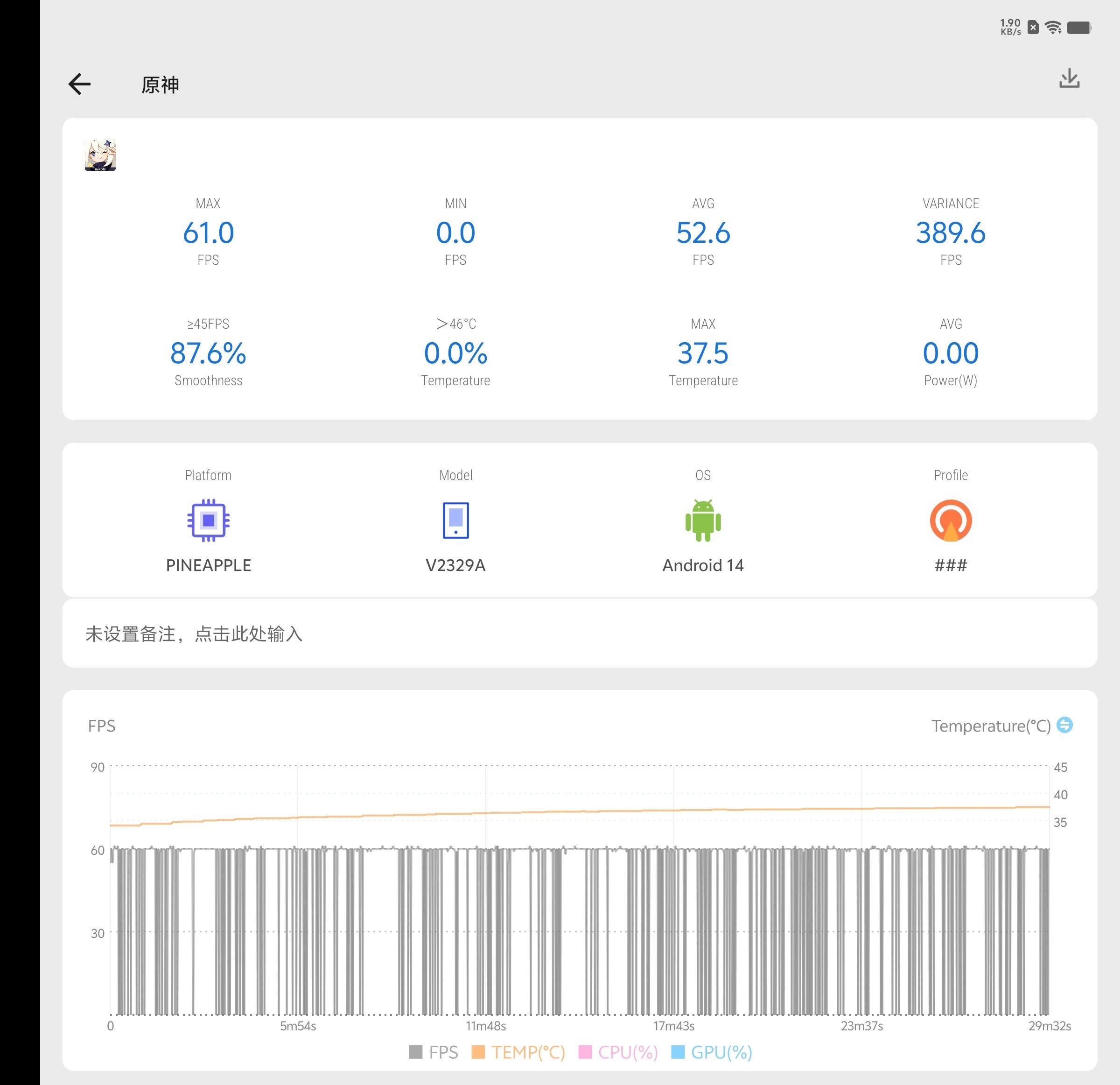Select the MAX FPS value 61.0
This screenshot has height=1085, width=1120.
pos(209,232)
